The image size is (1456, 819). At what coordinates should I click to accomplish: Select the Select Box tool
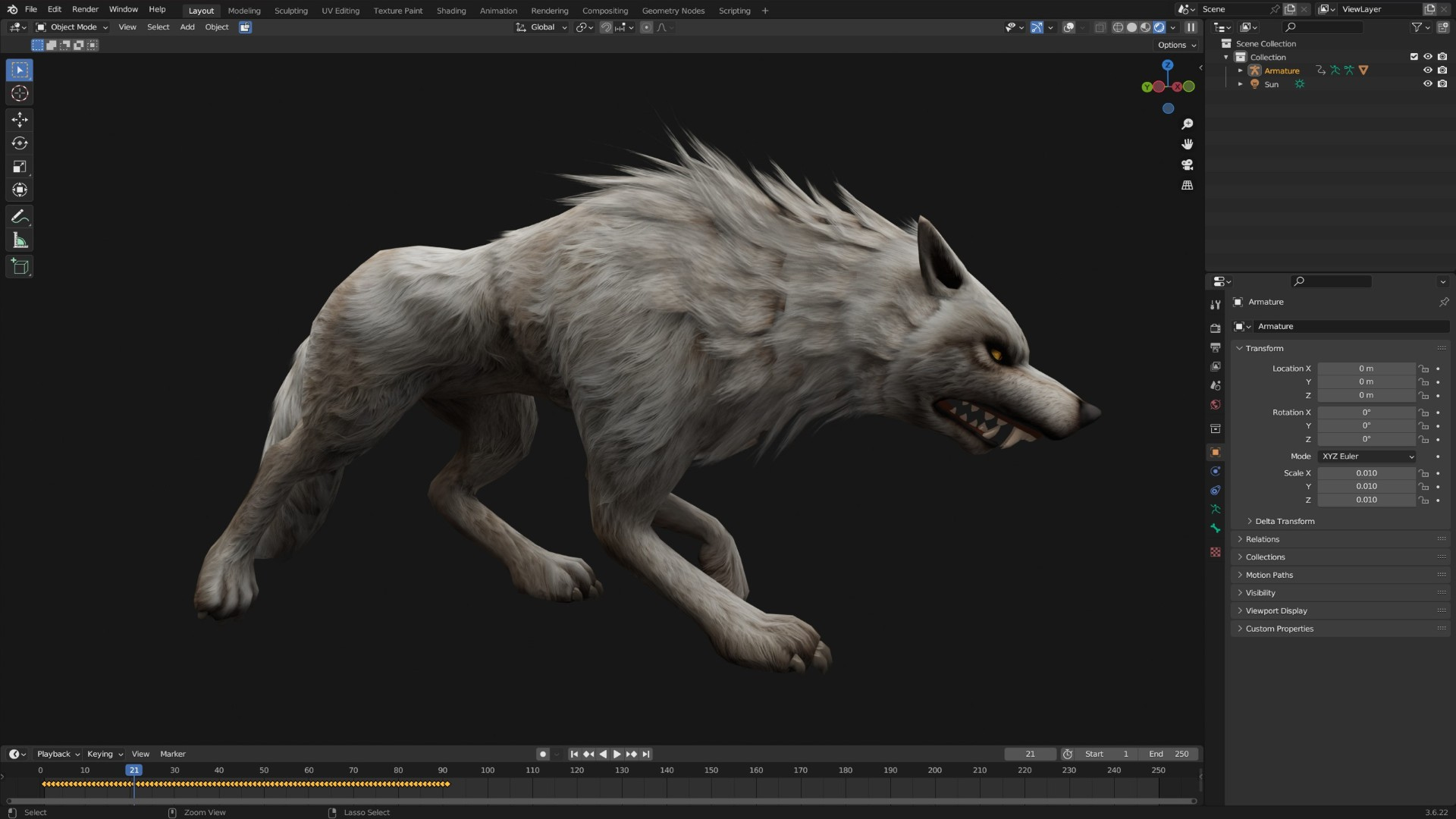click(20, 70)
